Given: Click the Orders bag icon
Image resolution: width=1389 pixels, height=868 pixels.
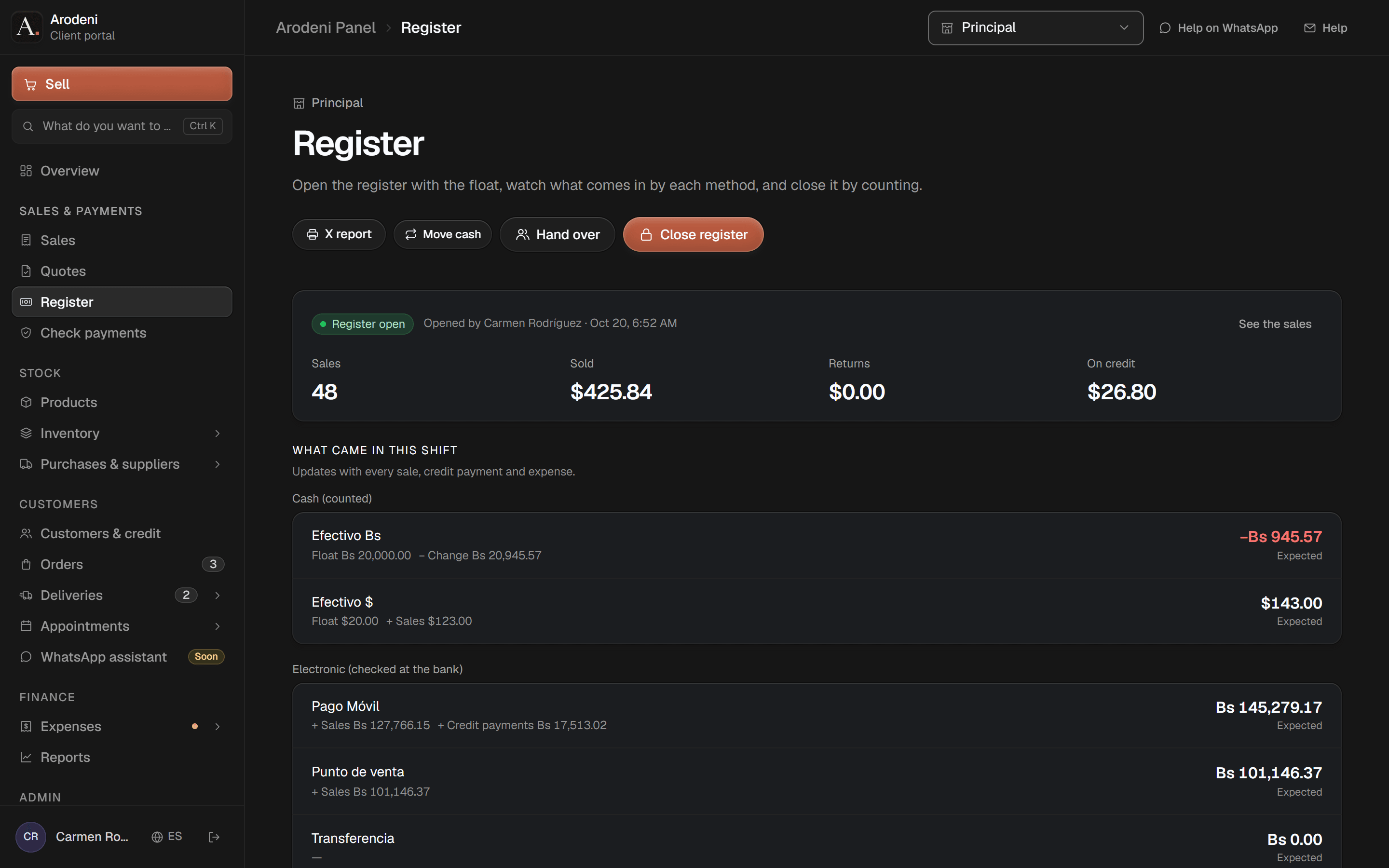Looking at the screenshot, I should point(26,564).
